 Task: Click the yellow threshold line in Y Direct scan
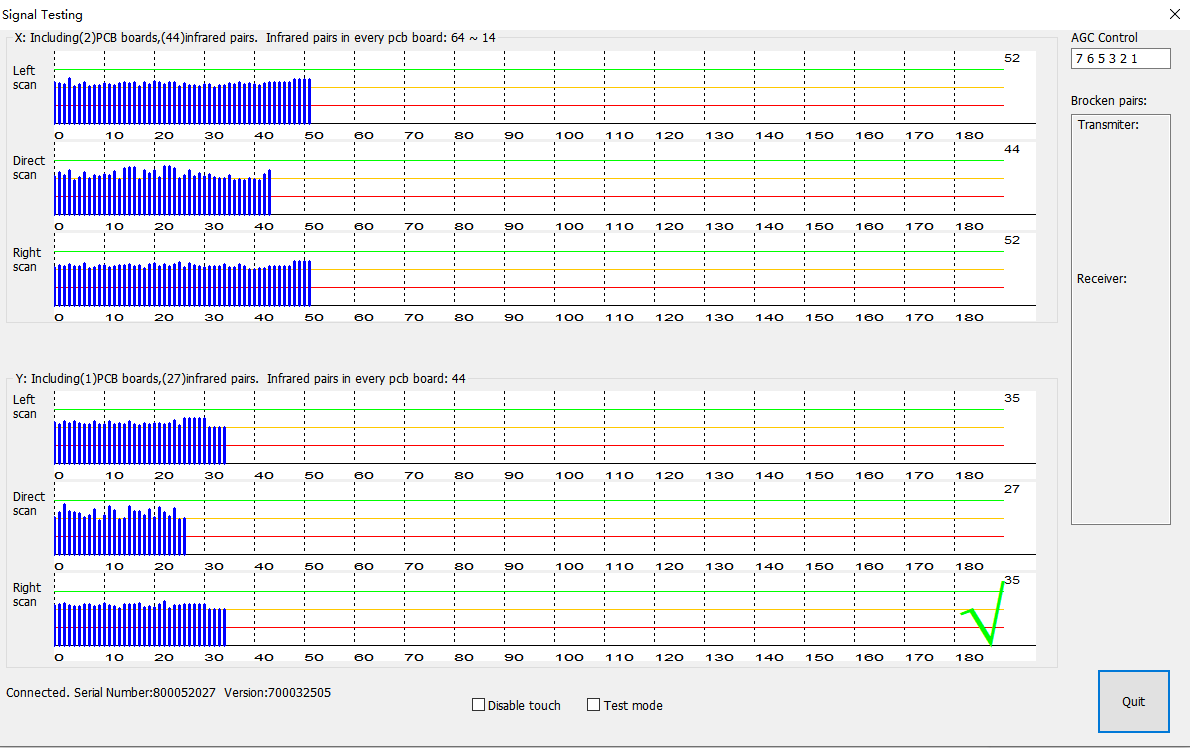pyautogui.click(x=600, y=518)
